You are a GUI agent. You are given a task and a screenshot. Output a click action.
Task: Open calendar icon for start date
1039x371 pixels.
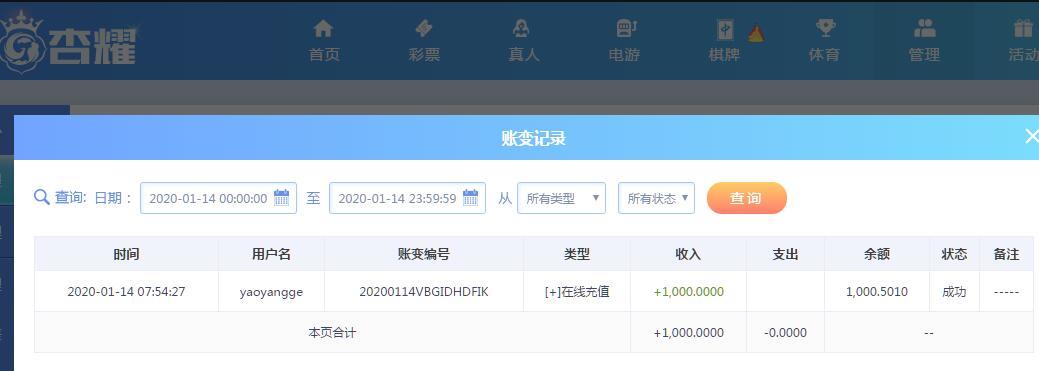pyautogui.click(x=282, y=197)
